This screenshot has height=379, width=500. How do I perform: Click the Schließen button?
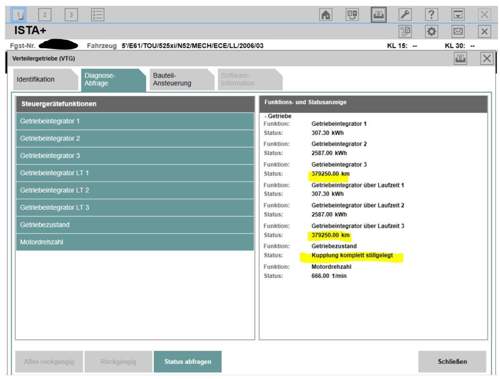[x=452, y=362]
